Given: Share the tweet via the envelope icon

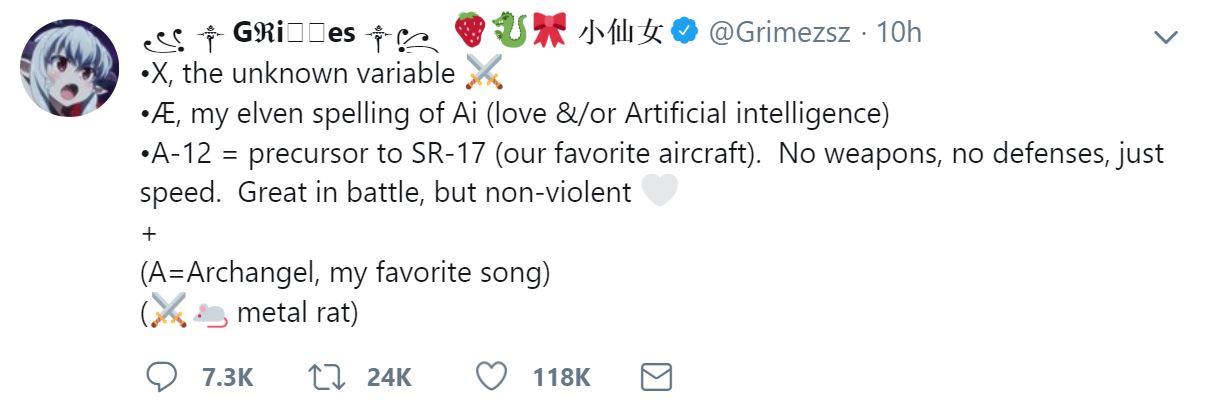Looking at the screenshot, I should pos(655,377).
